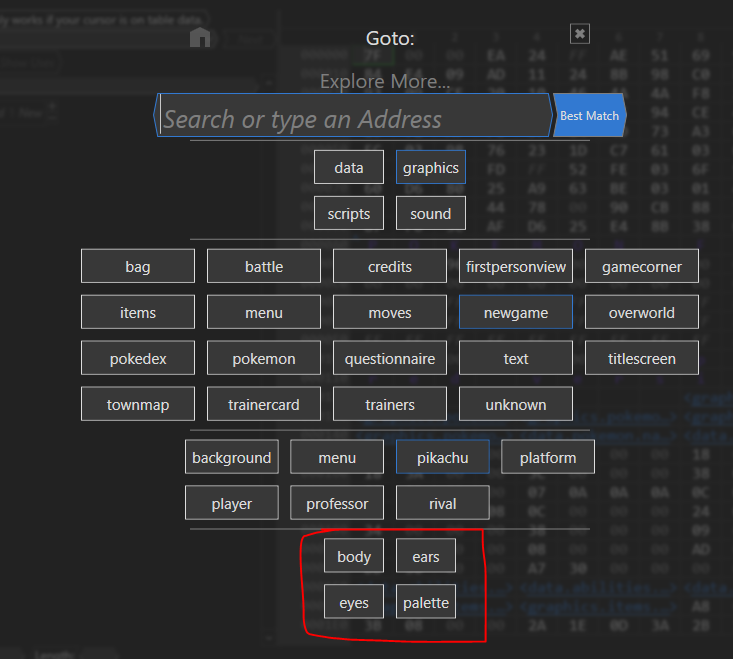Select the newgame subcategory
Image resolution: width=733 pixels, height=659 pixels.
point(516,312)
